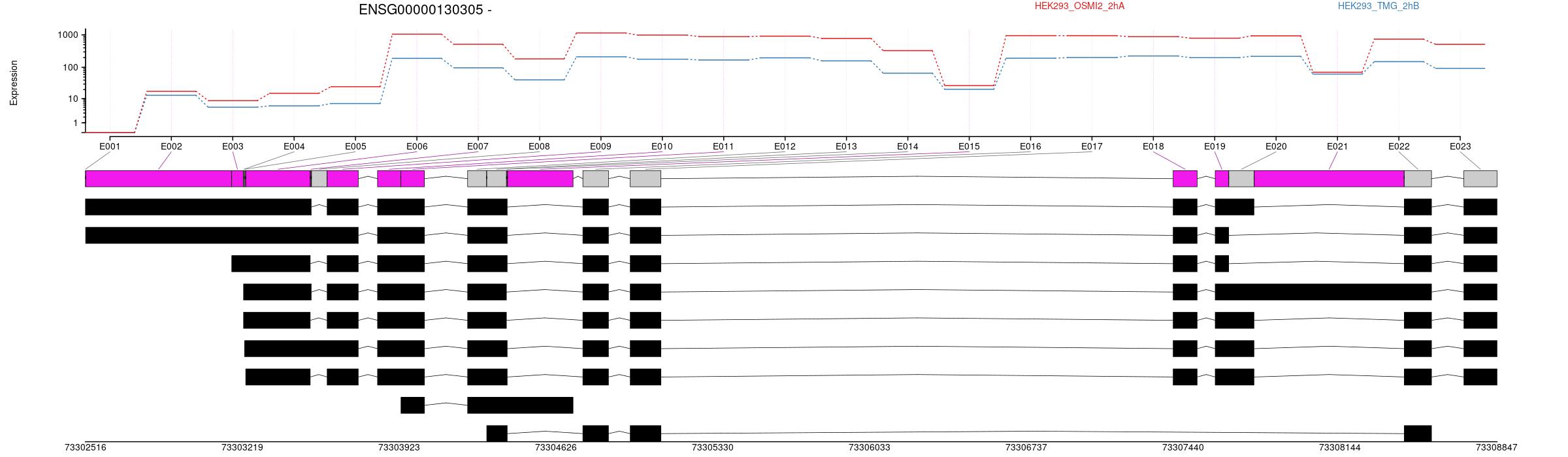Click exon label E003
1568x457 pixels.
click(x=233, y=146)
